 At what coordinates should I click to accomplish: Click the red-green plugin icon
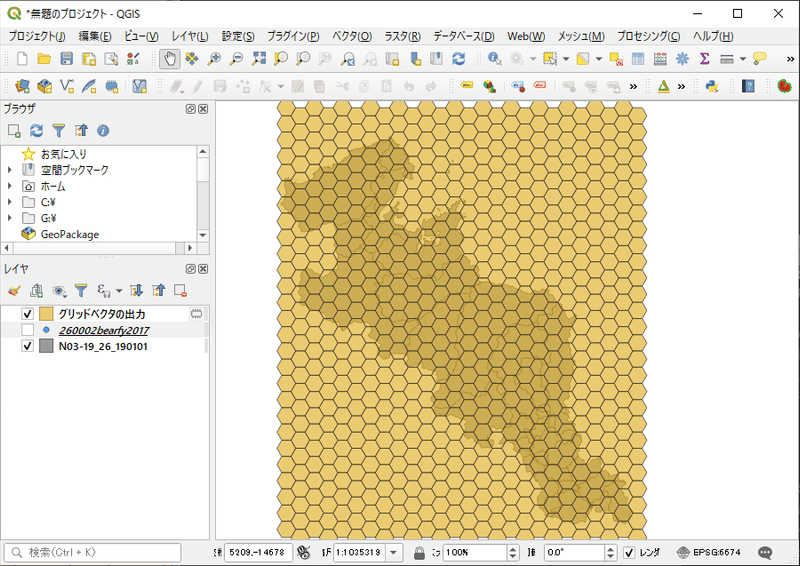click(785, 86)
